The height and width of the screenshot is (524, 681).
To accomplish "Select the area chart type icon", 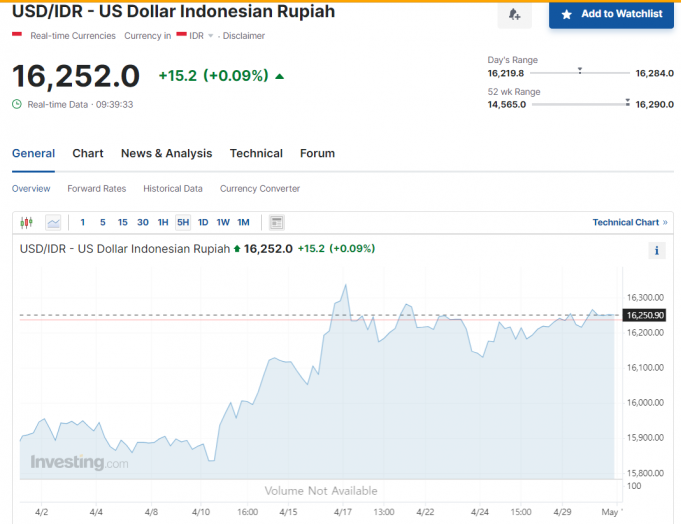I will (53, 222).
